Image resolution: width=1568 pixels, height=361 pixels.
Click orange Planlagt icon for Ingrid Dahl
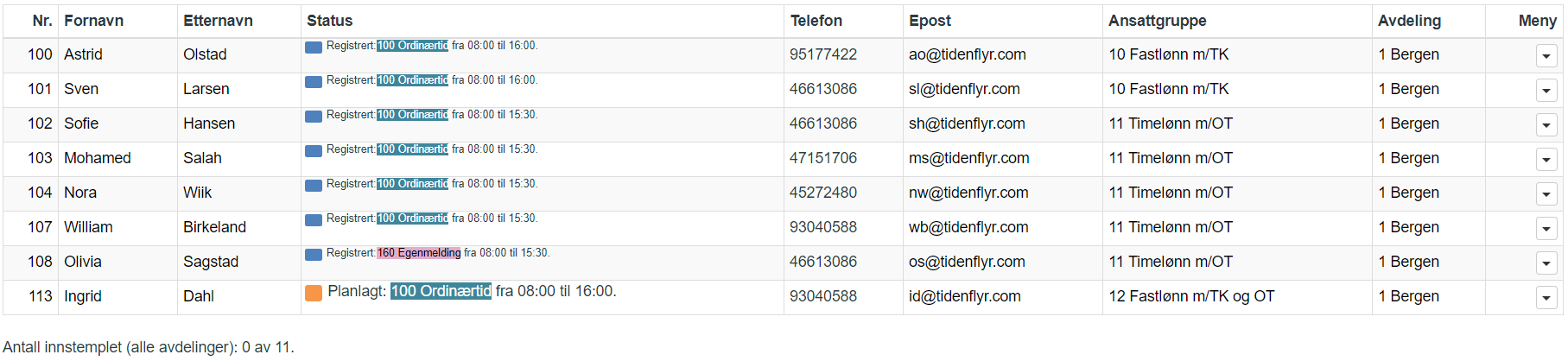(x=314, y=293)
